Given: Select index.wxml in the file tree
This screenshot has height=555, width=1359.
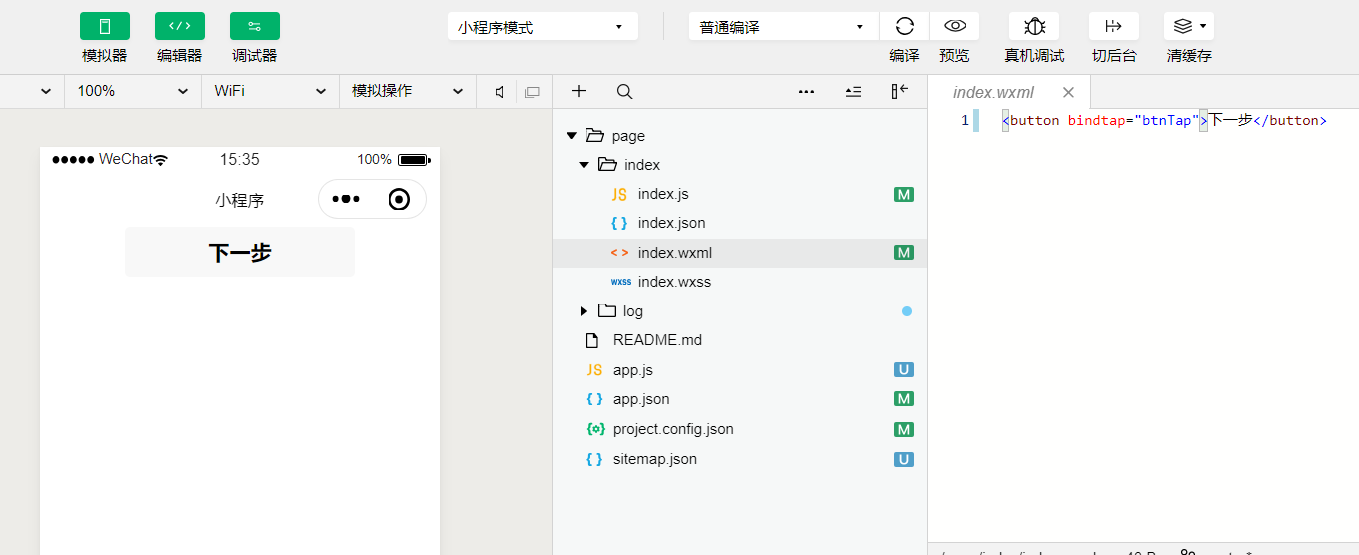Looking at the screenshot, I should 740,253.
